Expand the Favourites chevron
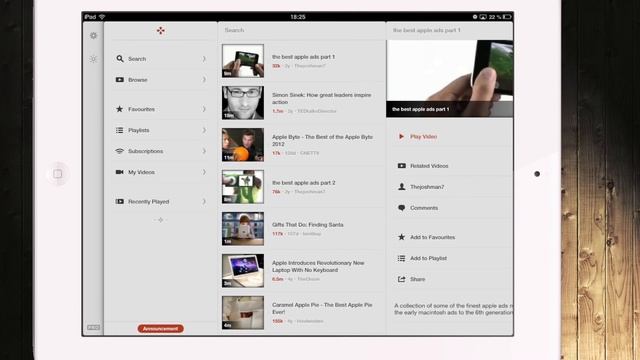 coord(204,109)
